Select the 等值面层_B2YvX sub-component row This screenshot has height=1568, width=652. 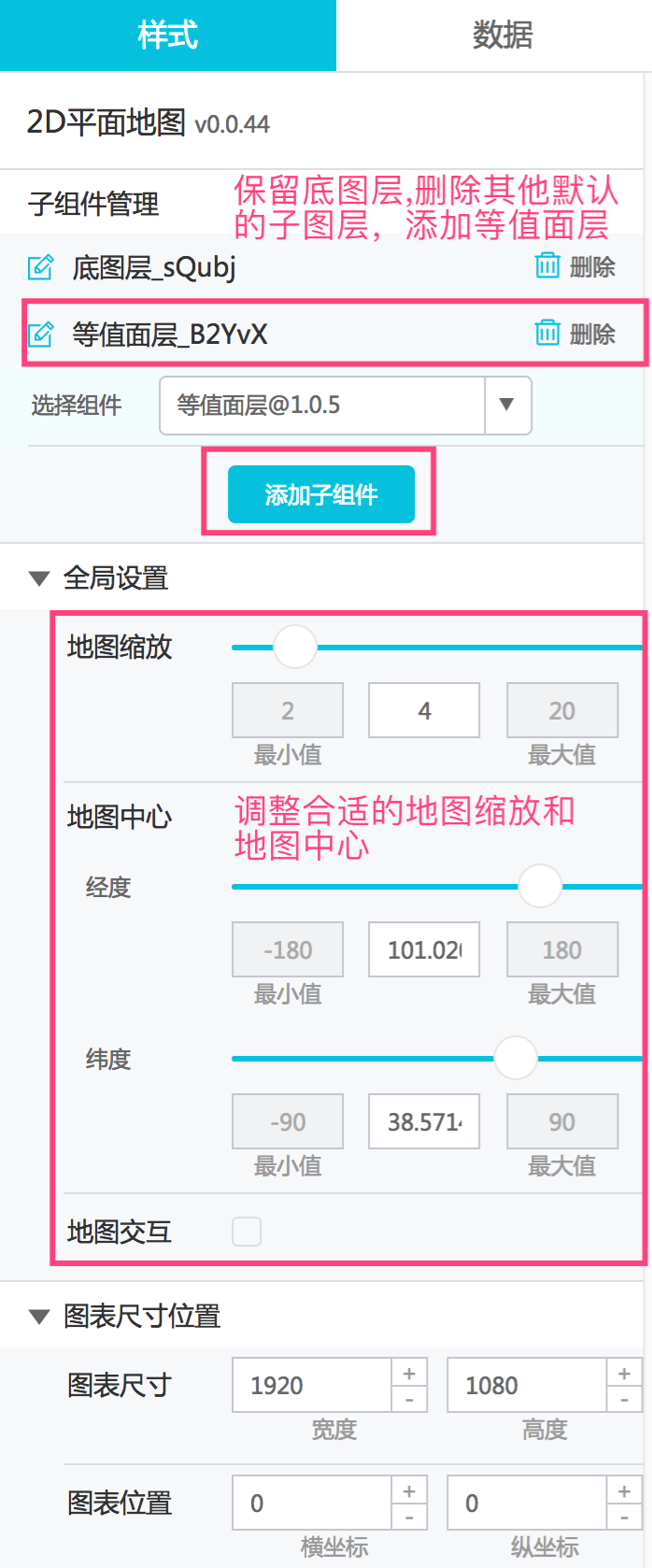334,334
